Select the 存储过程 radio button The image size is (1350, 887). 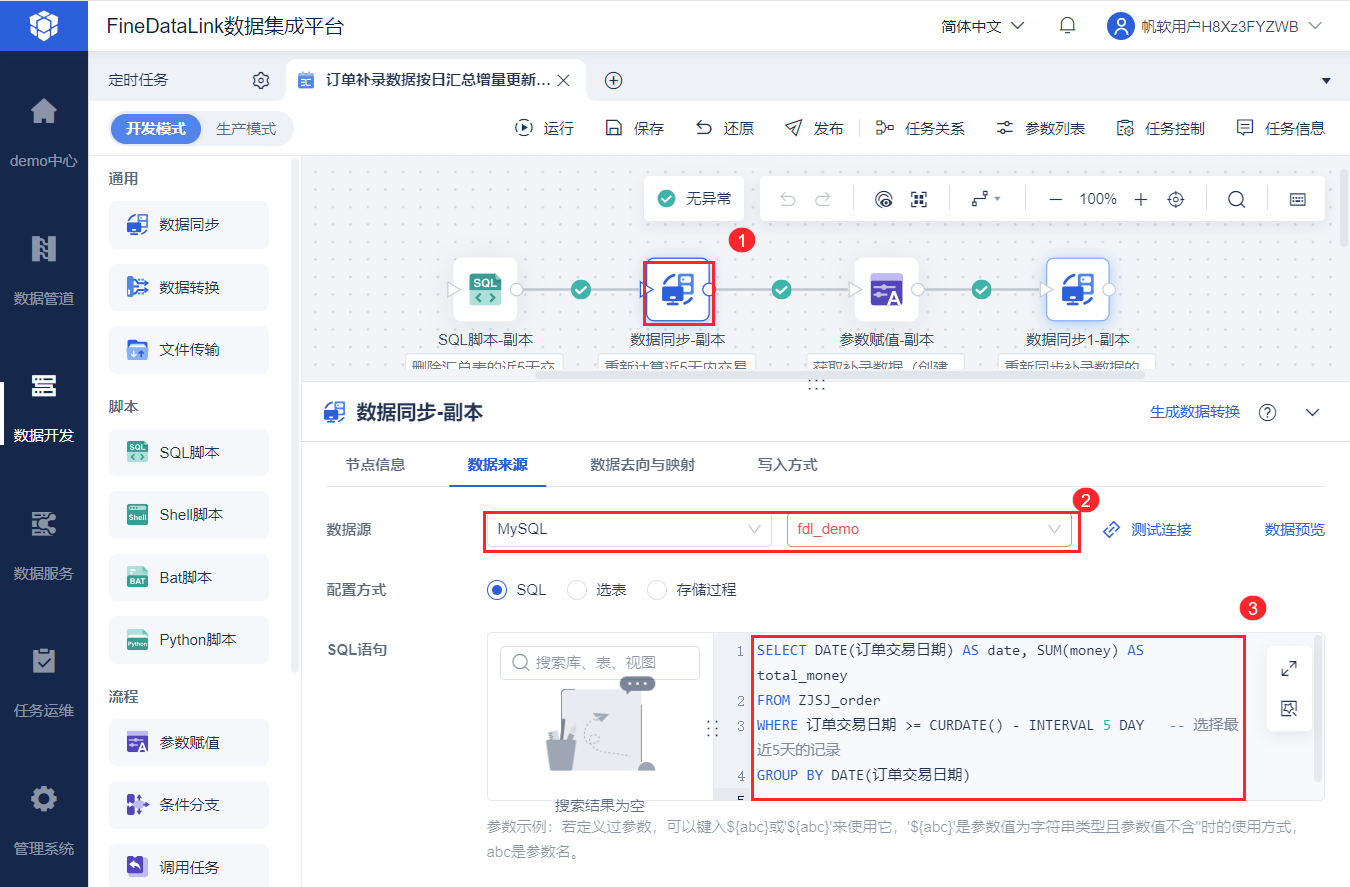click(657, 590)
